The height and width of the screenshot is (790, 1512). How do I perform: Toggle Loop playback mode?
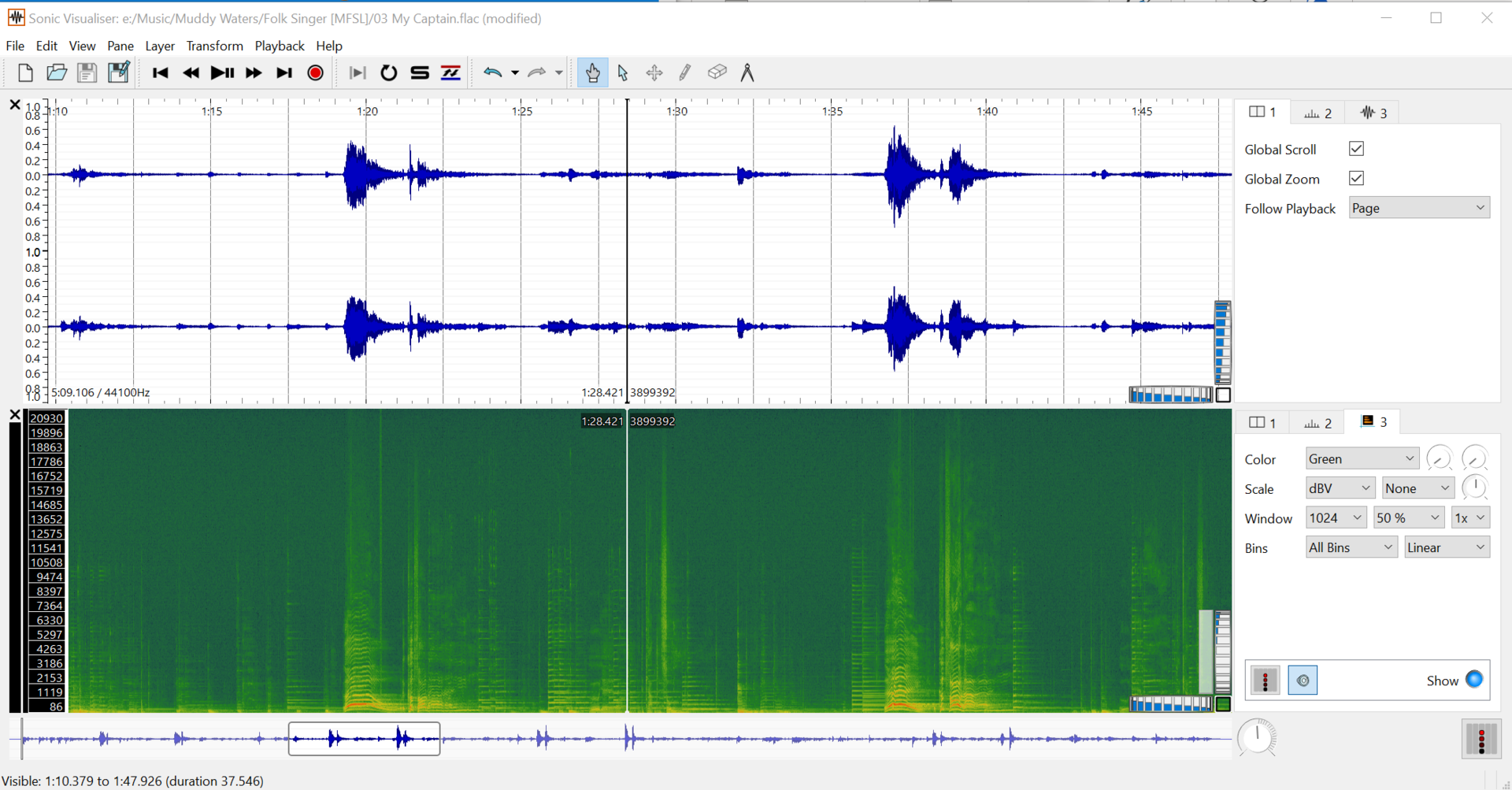(388, 73)
